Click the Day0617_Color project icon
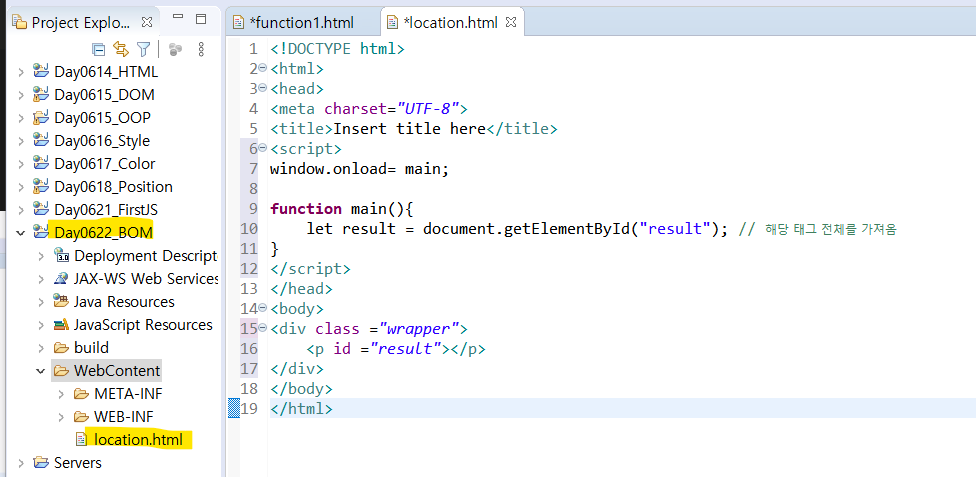Screen dimensions: 976x477 pyautogui.click(x=40, y=164)
